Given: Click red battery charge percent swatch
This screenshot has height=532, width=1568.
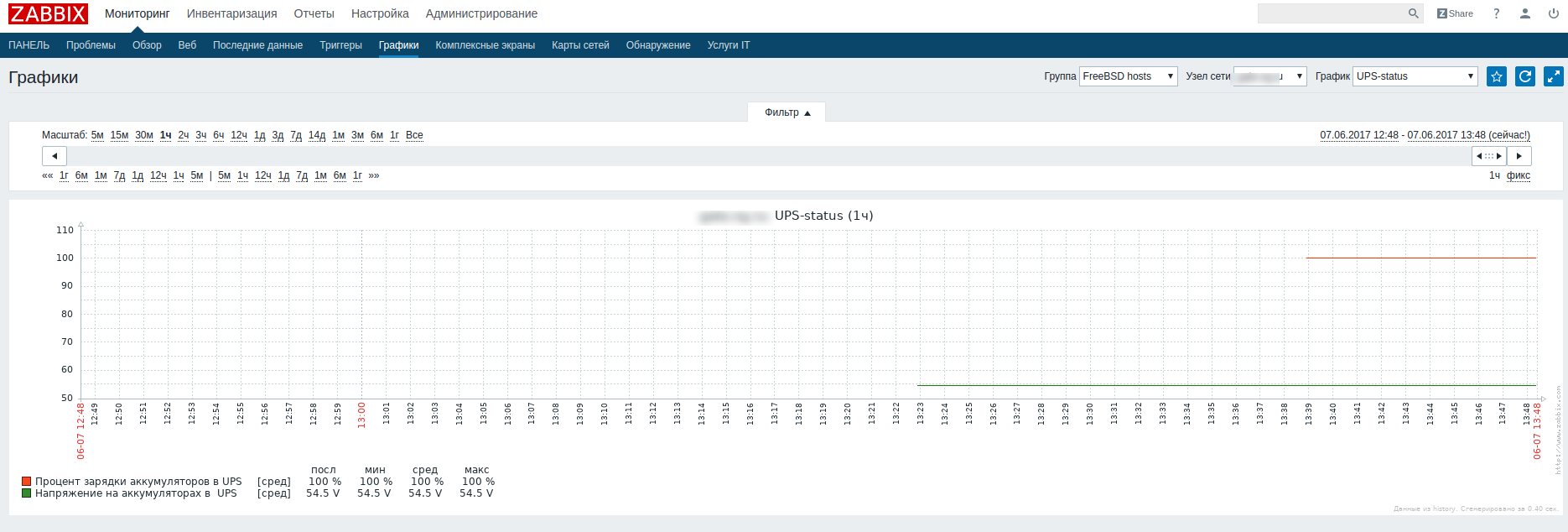Looking at the screenshot, I should (27, 482).
